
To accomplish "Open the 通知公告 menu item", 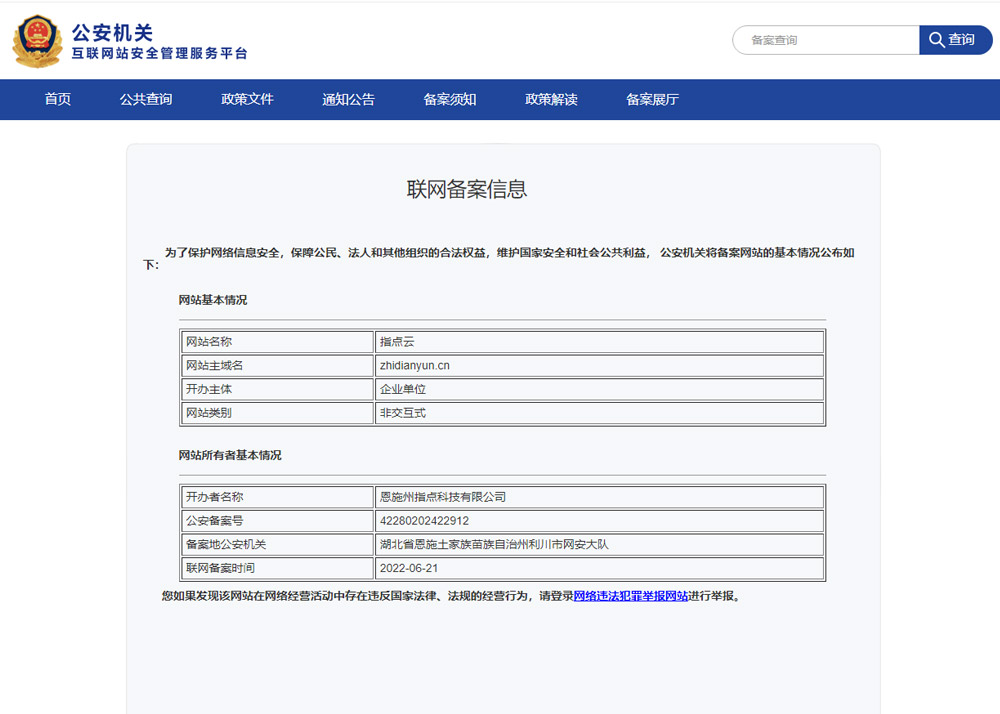I will point(348,99).
